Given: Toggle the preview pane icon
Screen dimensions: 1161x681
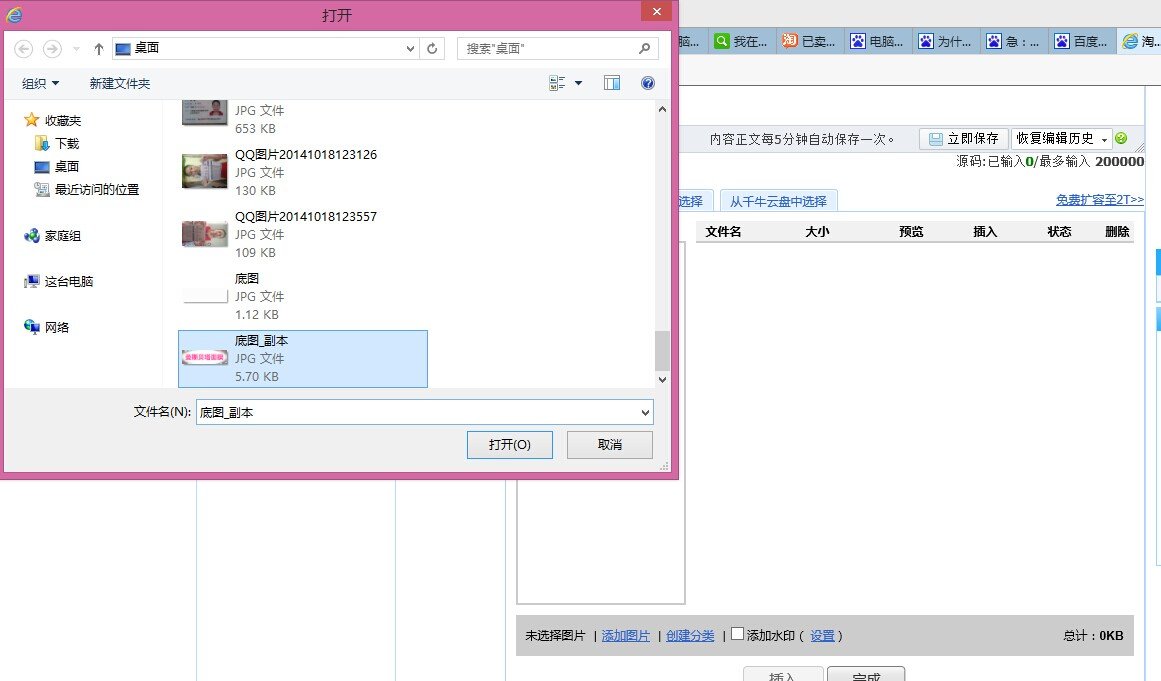Looking at the screenshot, I should [x=612, y=83].
